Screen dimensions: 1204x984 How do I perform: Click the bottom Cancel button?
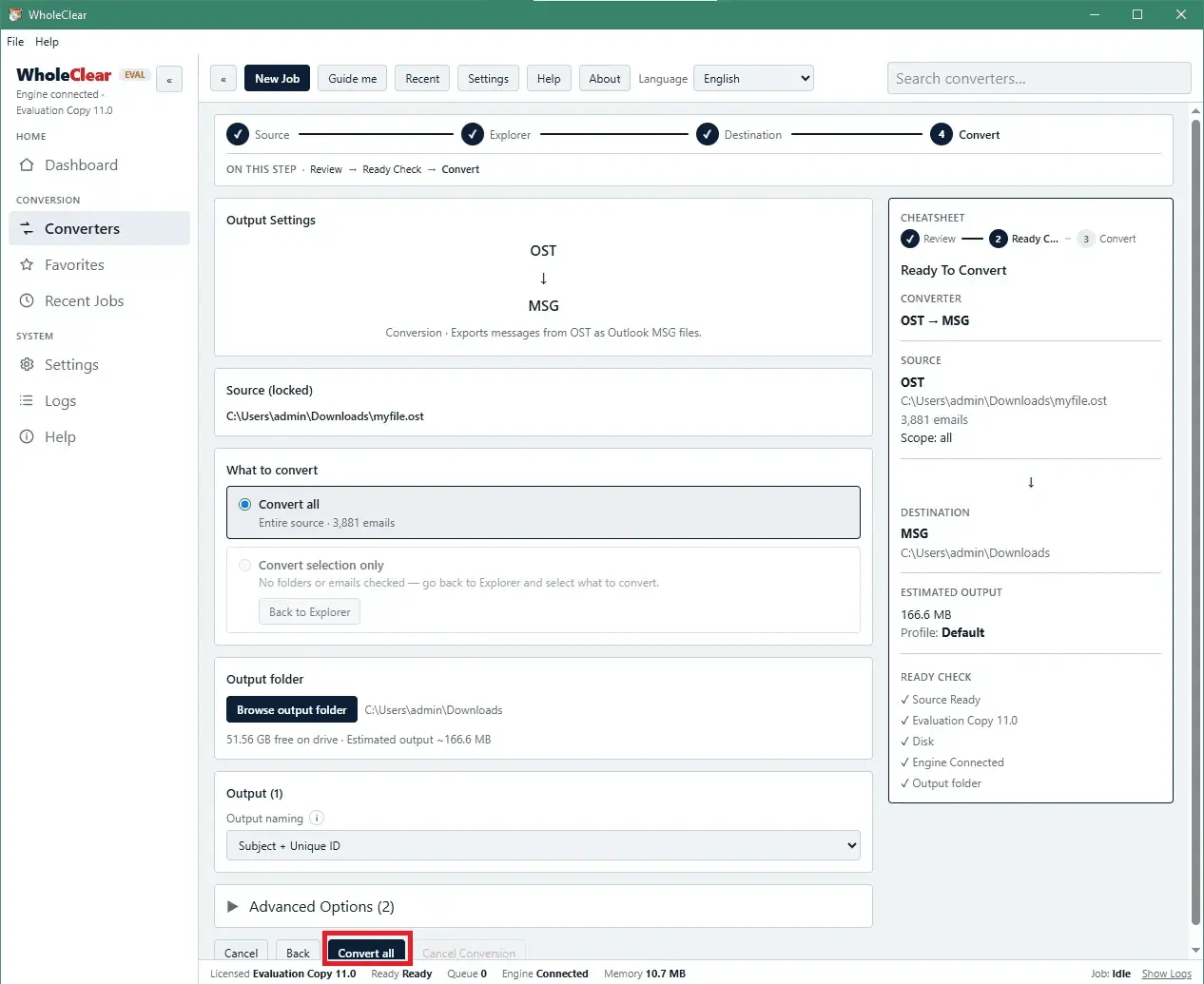click(241, 953)
